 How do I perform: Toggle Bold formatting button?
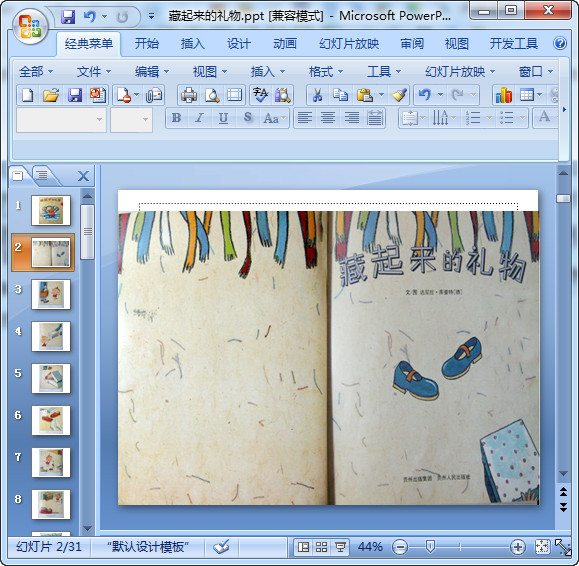coord(177,118)
